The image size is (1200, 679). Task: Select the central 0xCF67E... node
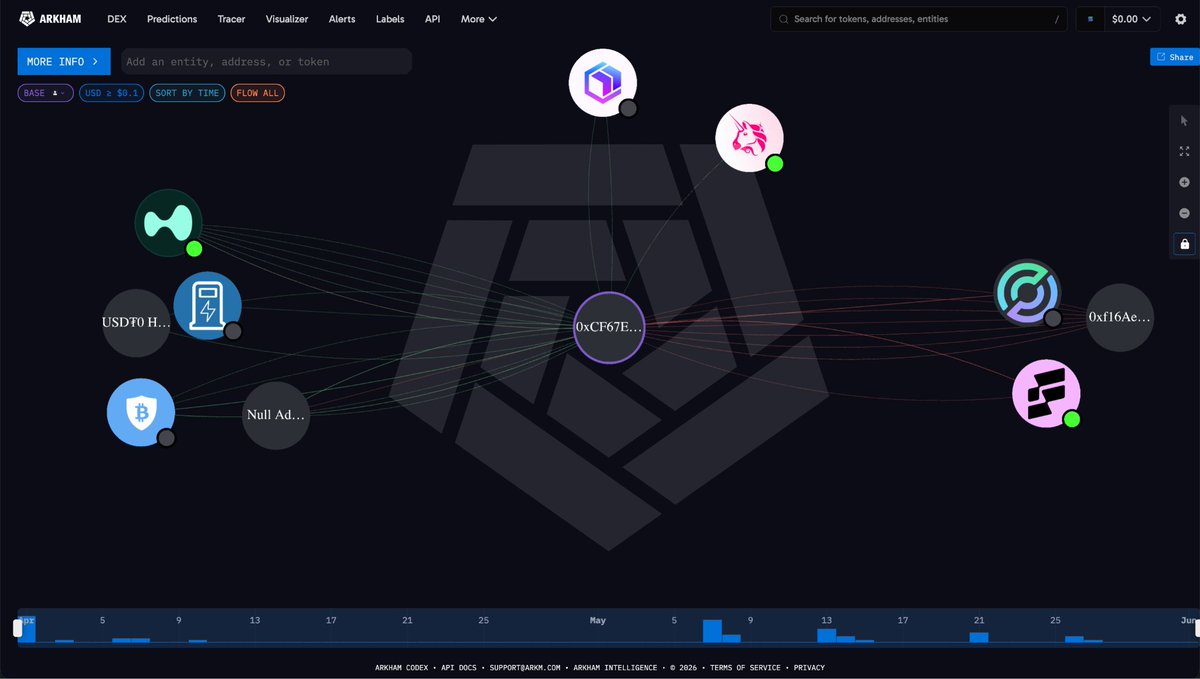pos(609,327)
